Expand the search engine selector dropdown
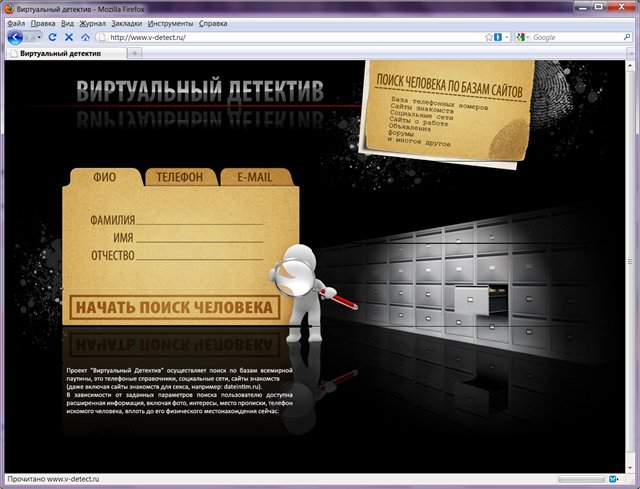This screenshot has height=489, width=640. click(x=527, y=37)
